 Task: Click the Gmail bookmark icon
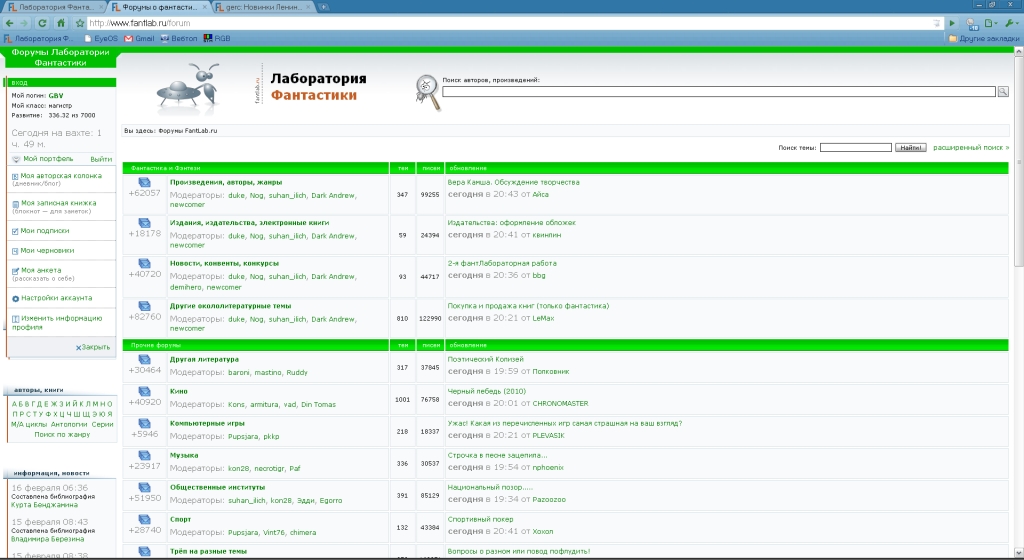point(129,38)
